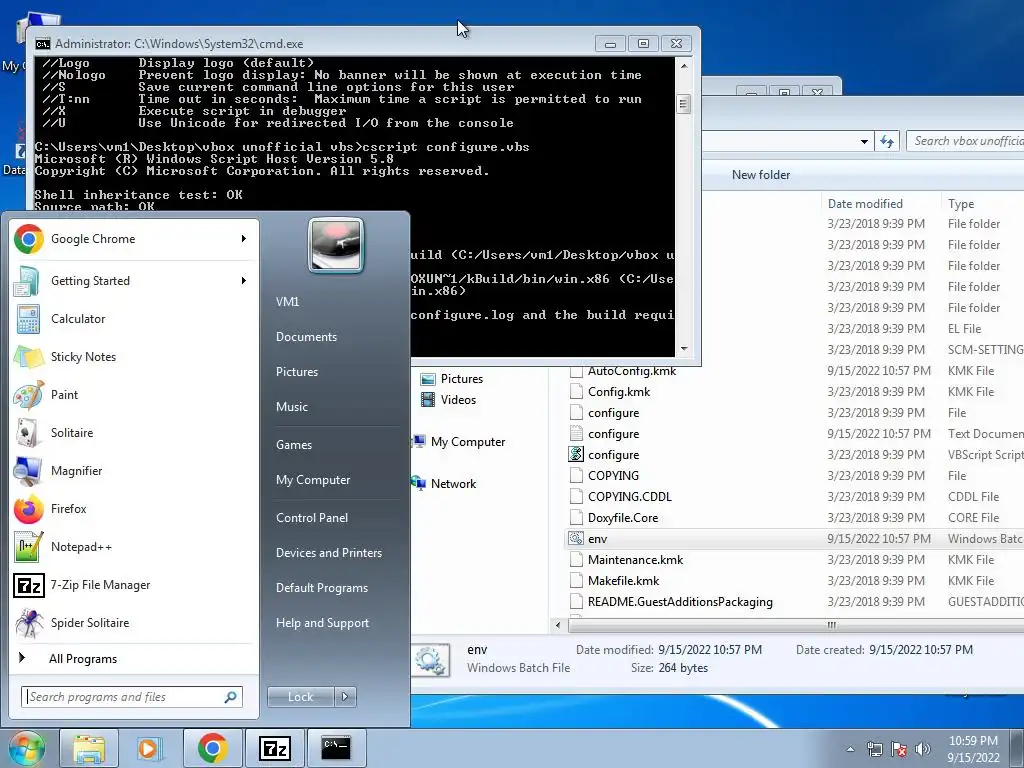Open My Computer from Start menu
The width and height of the screenshot is (1024, 768).
pos(313,480)
